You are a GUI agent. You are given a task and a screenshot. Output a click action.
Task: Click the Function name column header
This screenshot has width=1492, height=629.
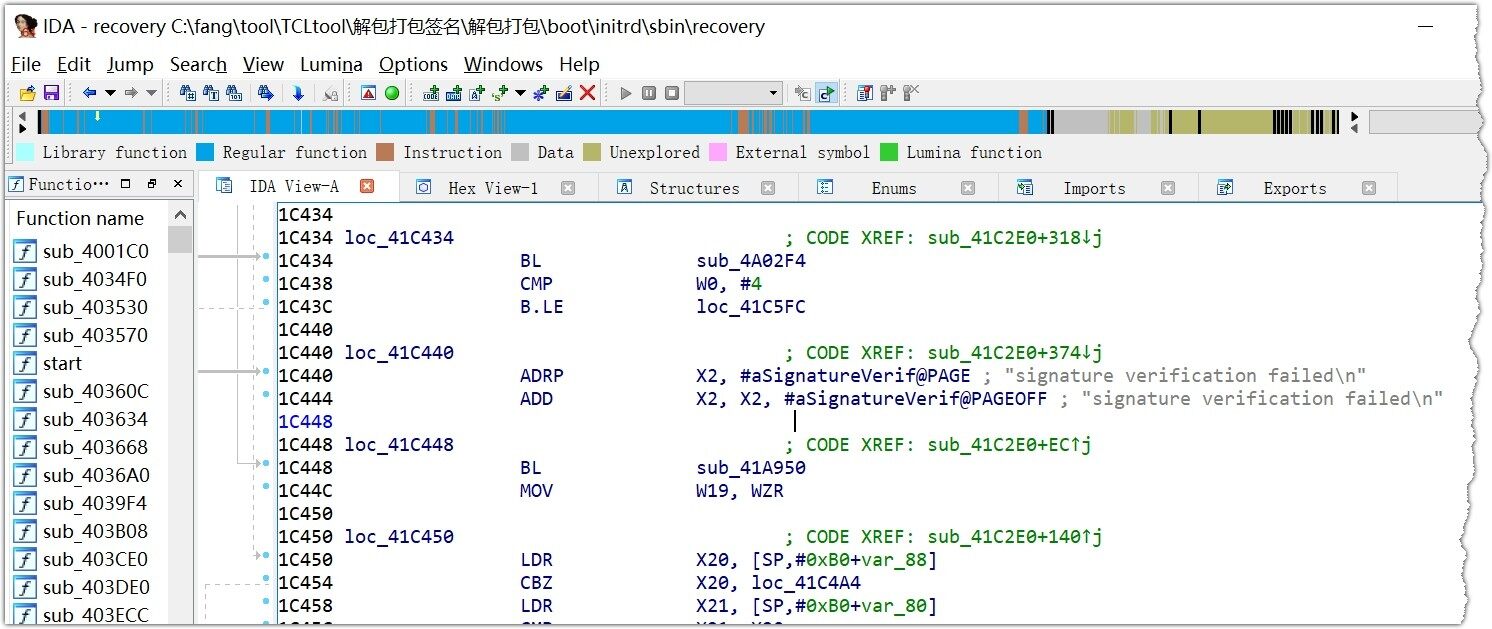click(x=80, y=218)
